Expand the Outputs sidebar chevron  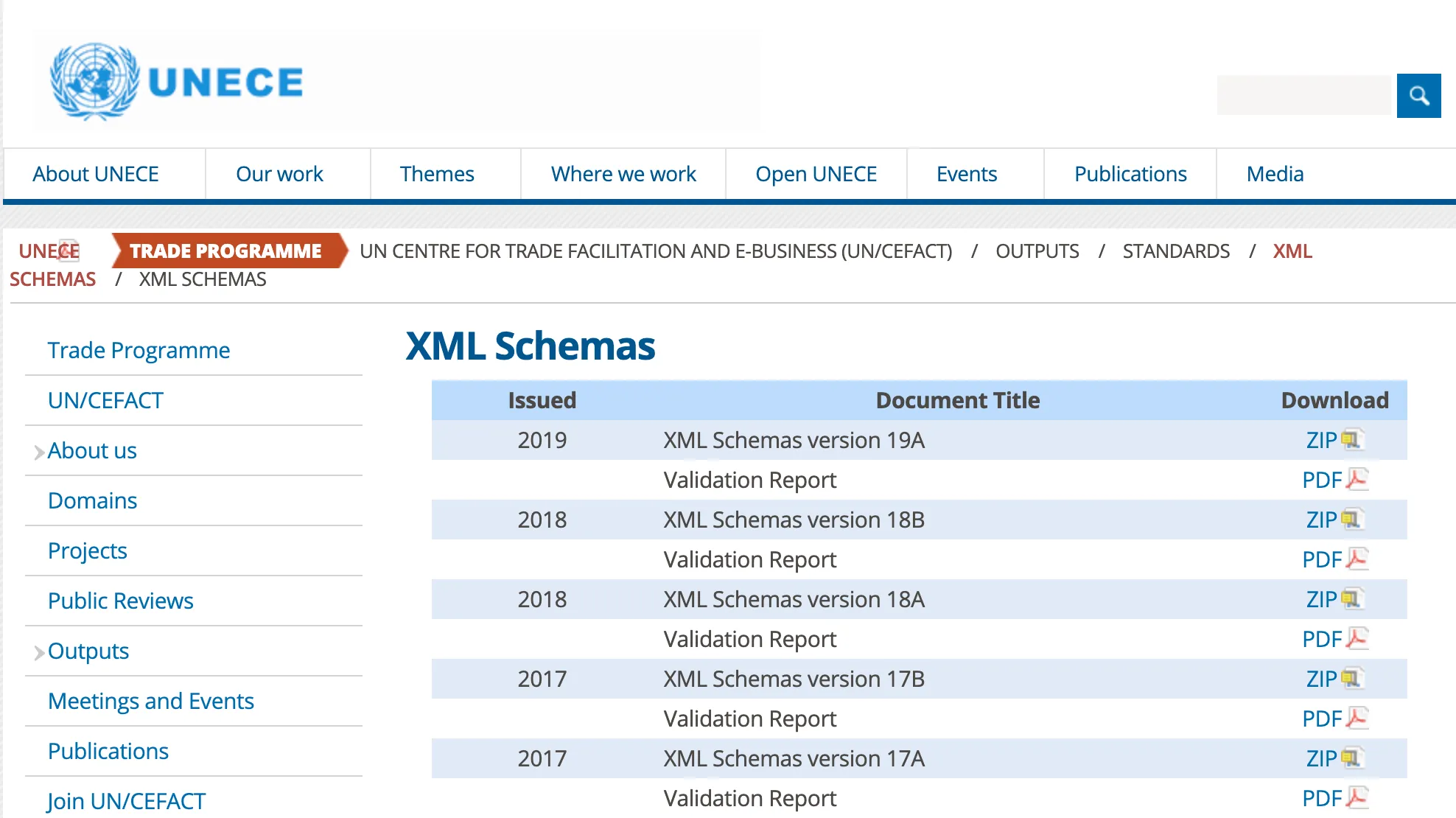pyautogui.click(x=39, y=652)
